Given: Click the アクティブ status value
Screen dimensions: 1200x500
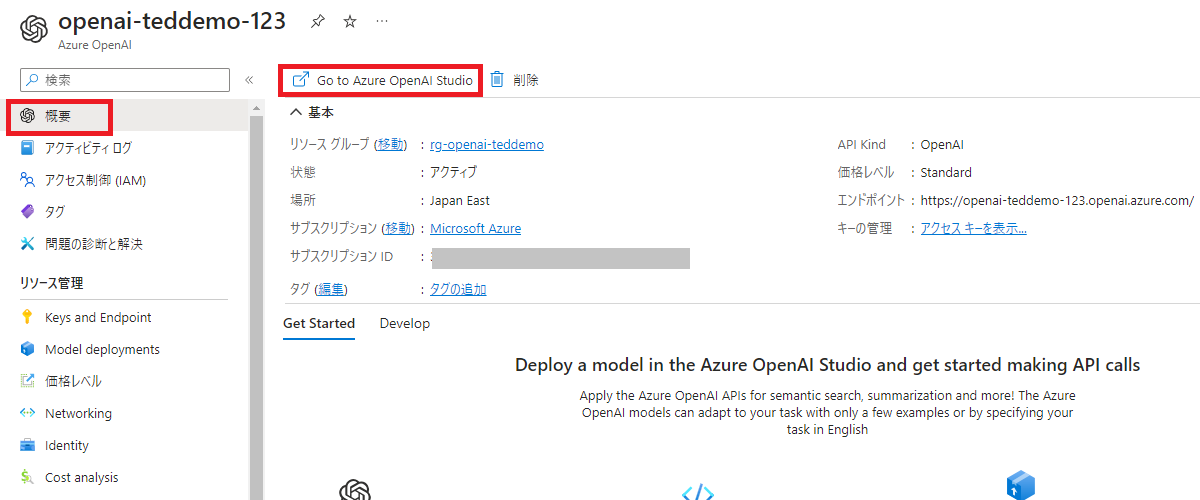Looking at the screenshot, I should [454, 172].
